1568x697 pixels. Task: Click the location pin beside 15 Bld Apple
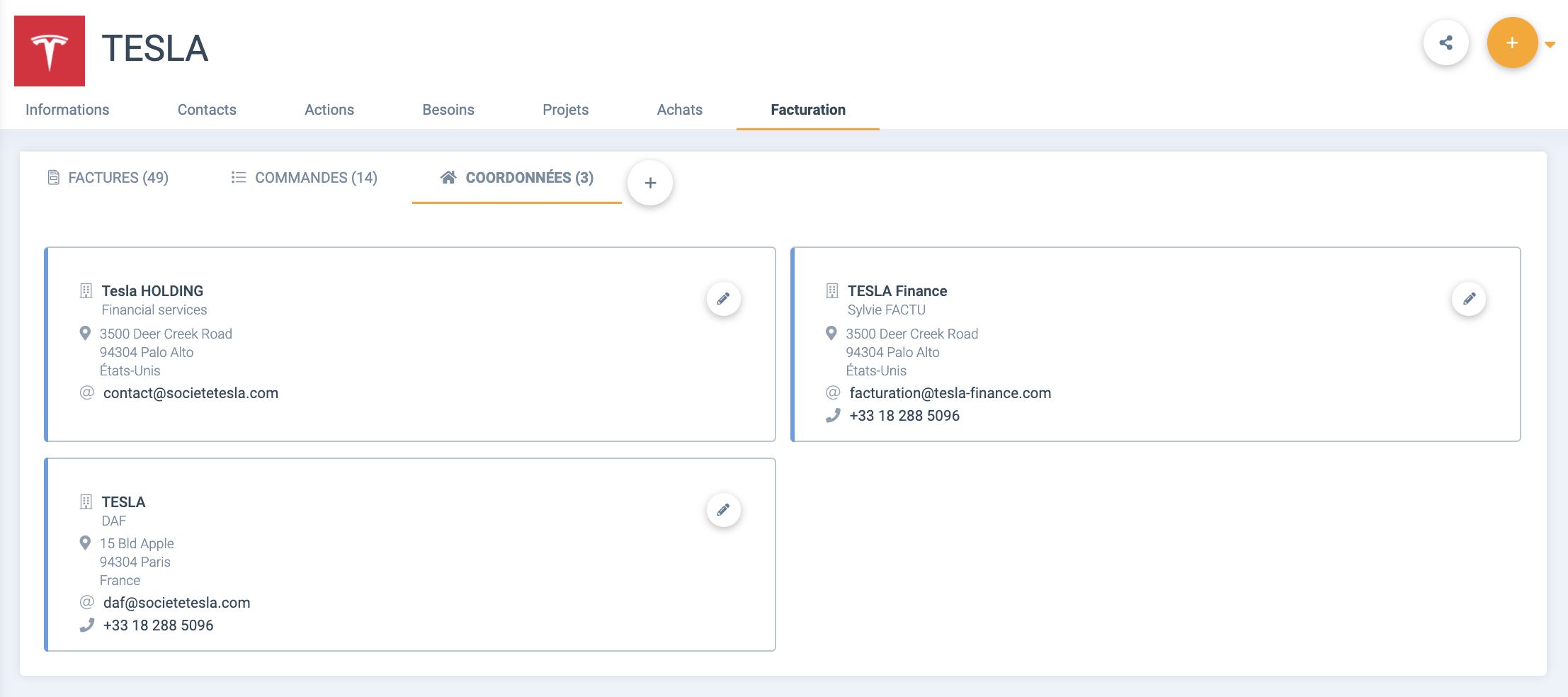click(85, 543)
